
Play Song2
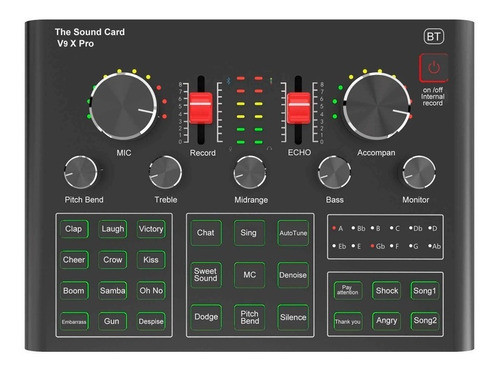tap(424, 321)
